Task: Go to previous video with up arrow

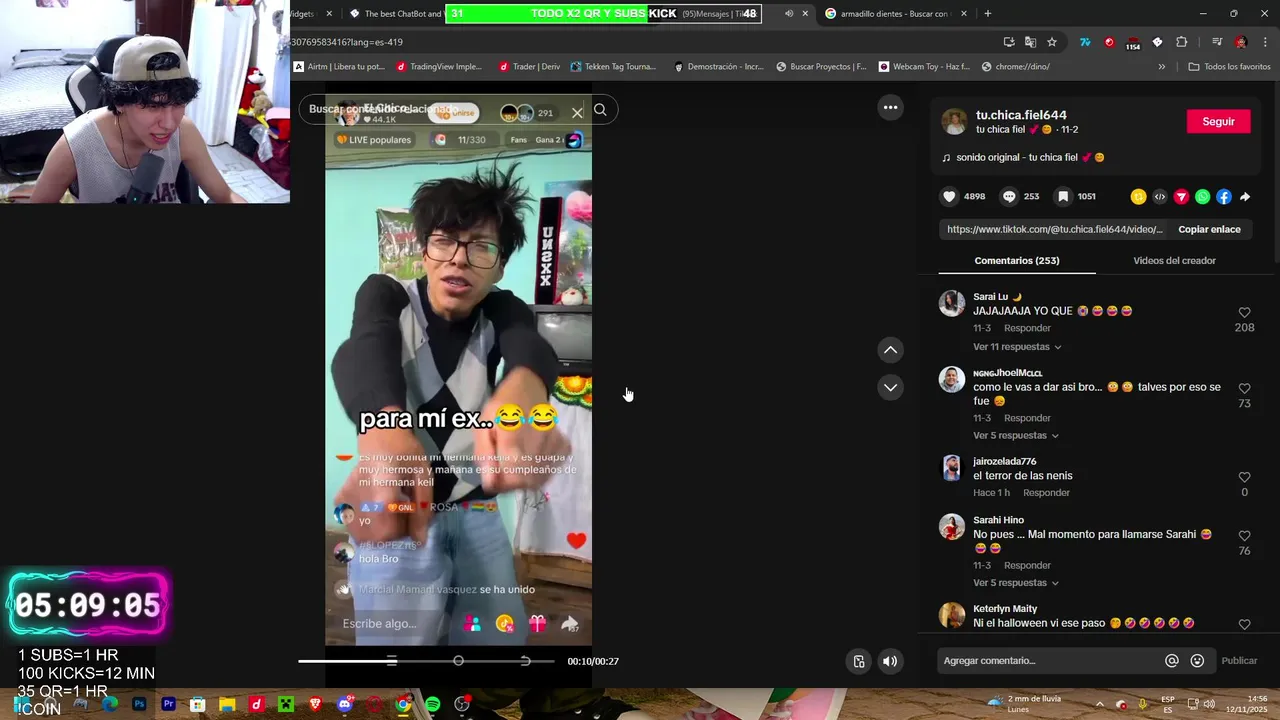Action: [x=890, y=350]
